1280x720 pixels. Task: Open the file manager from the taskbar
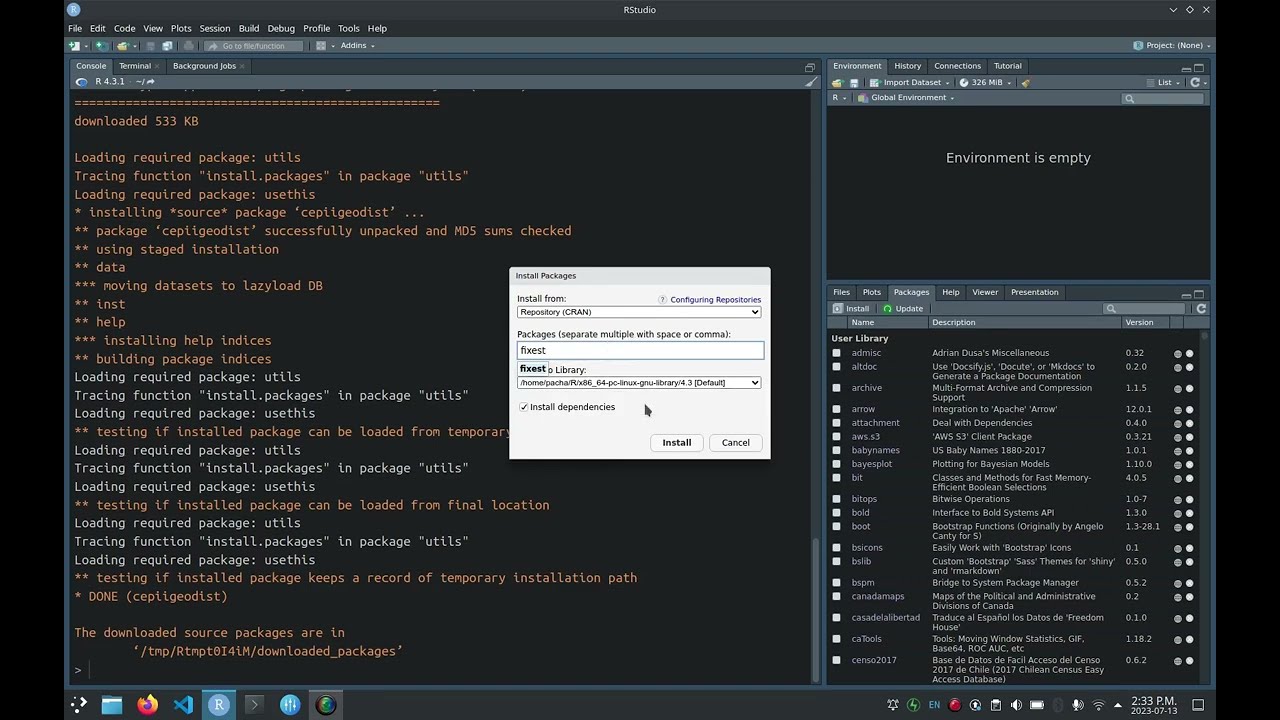point(111,705)
